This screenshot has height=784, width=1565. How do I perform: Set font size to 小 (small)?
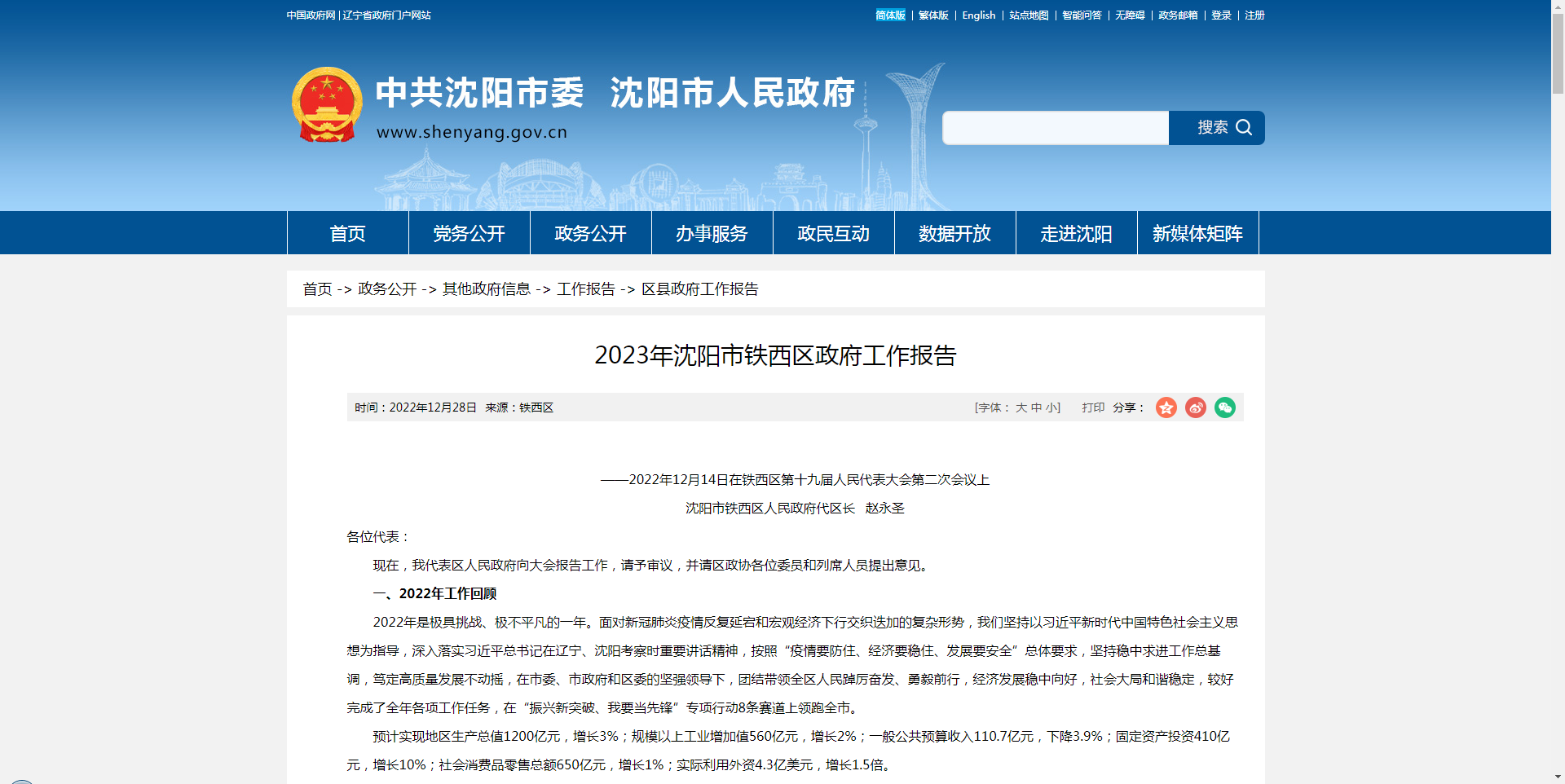tap(1051, 407)
